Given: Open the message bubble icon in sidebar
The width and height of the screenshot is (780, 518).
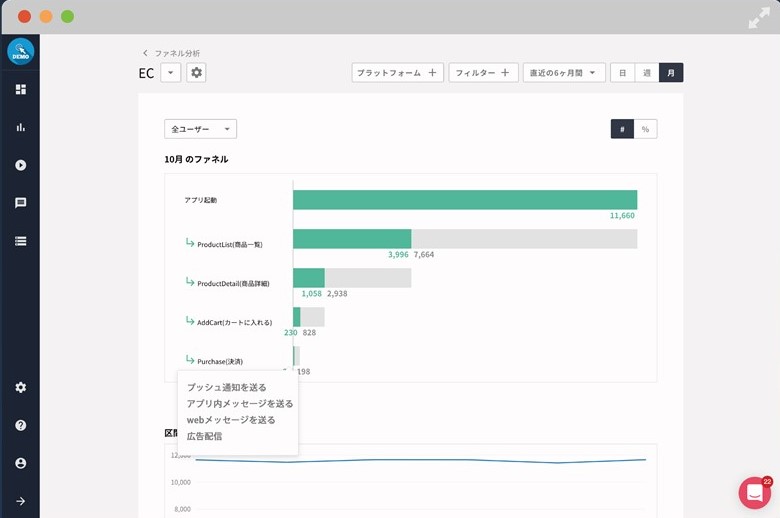Looking at the screenshot, I should [20, 203].
